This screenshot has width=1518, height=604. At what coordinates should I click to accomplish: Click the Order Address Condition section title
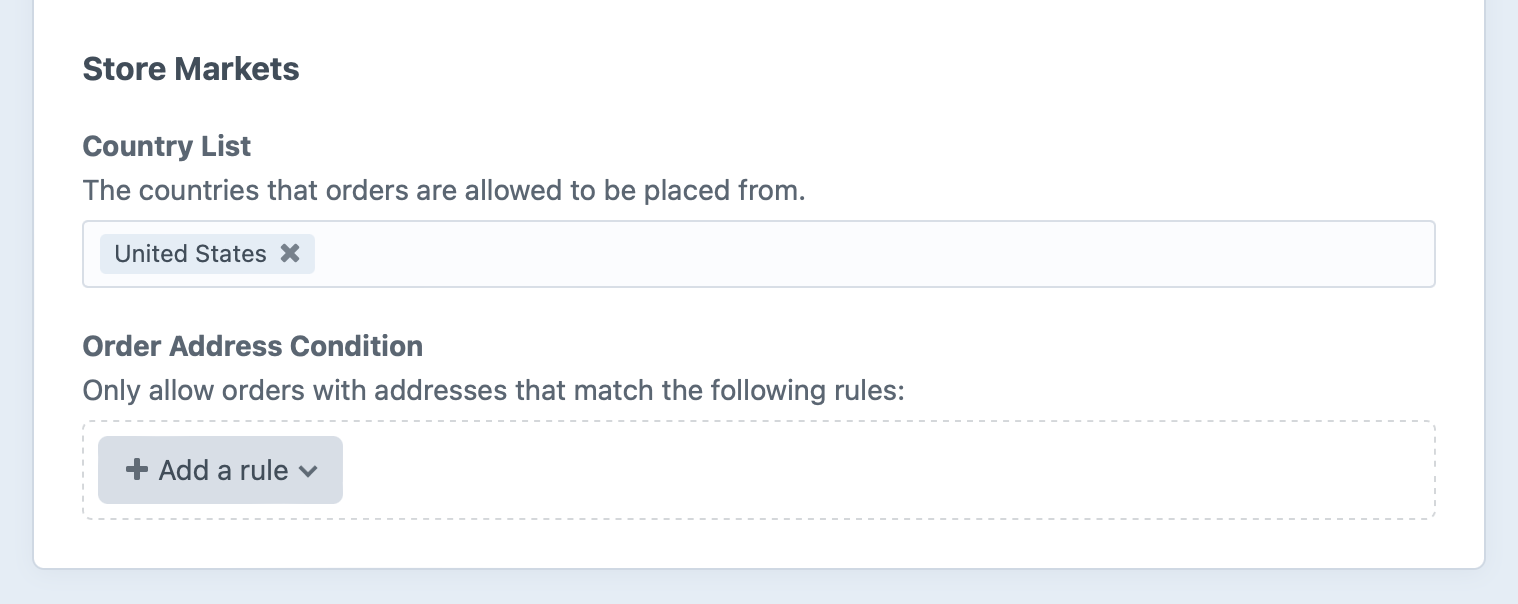point(252,346)
